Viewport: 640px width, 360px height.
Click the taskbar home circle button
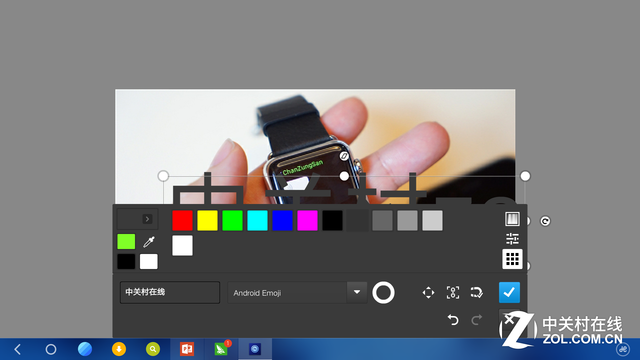tap(51, 349)
